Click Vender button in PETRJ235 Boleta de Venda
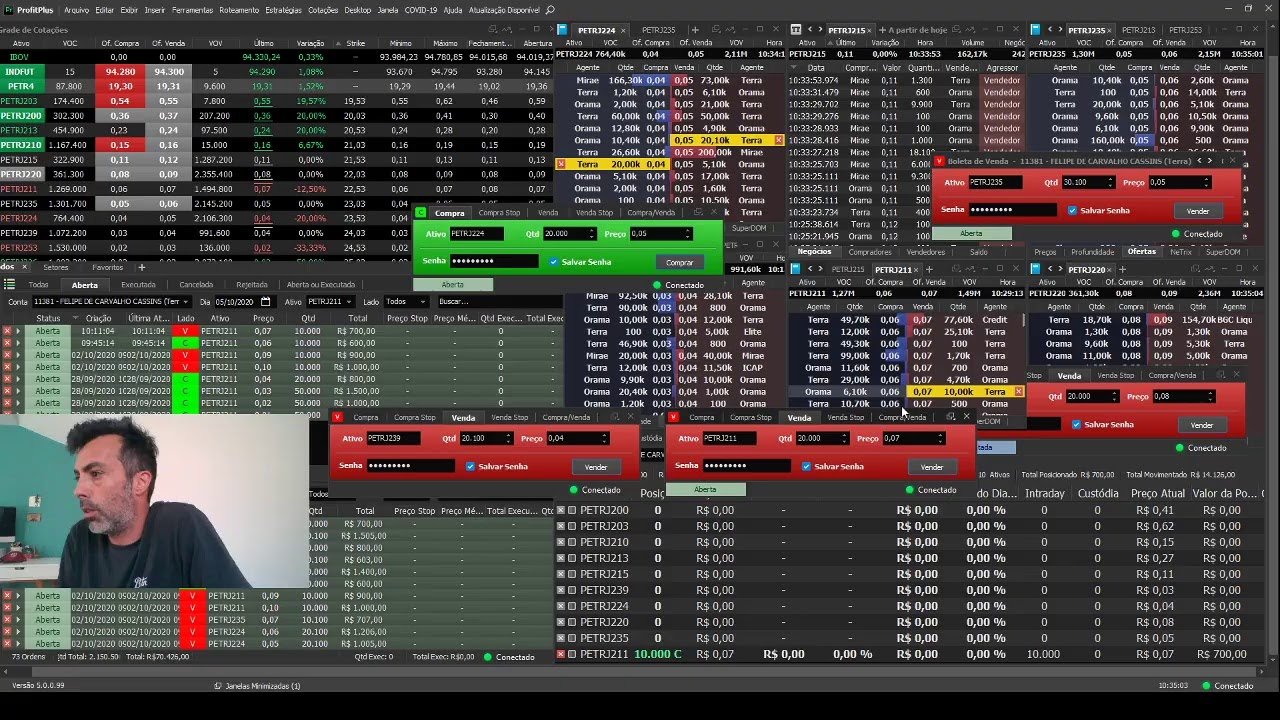This screenshot has height=720, width=1280. (1197, 211)
